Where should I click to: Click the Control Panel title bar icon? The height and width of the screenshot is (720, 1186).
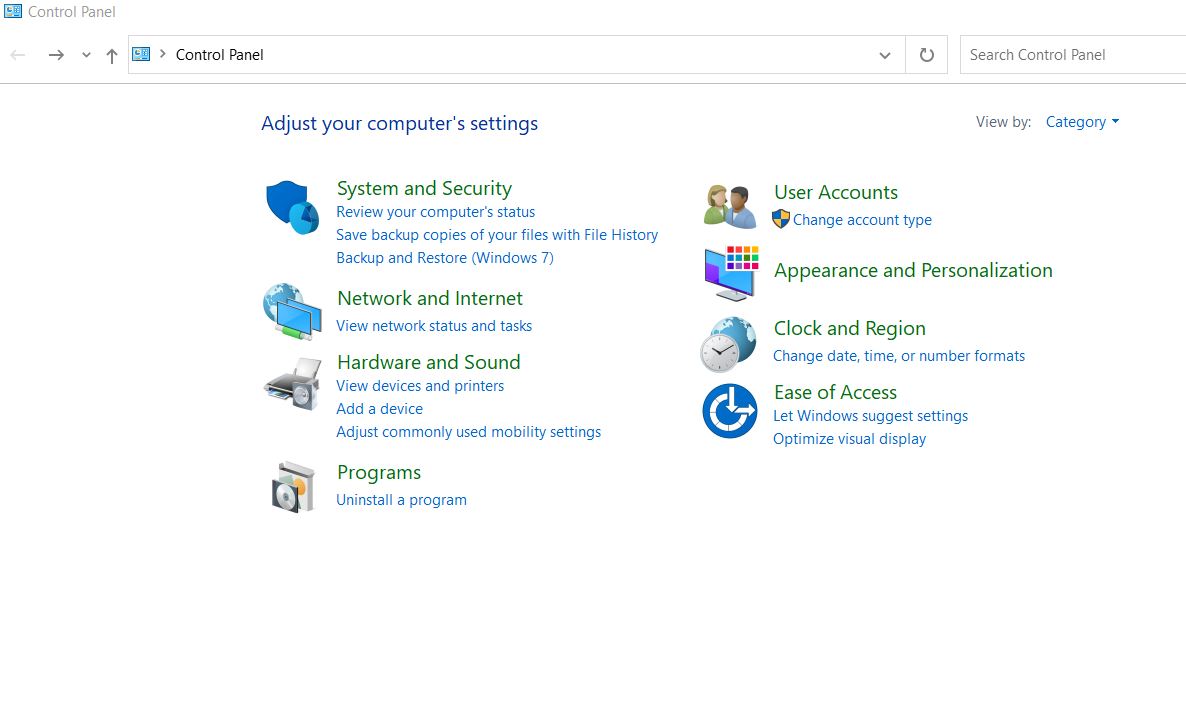coord(13,11)
